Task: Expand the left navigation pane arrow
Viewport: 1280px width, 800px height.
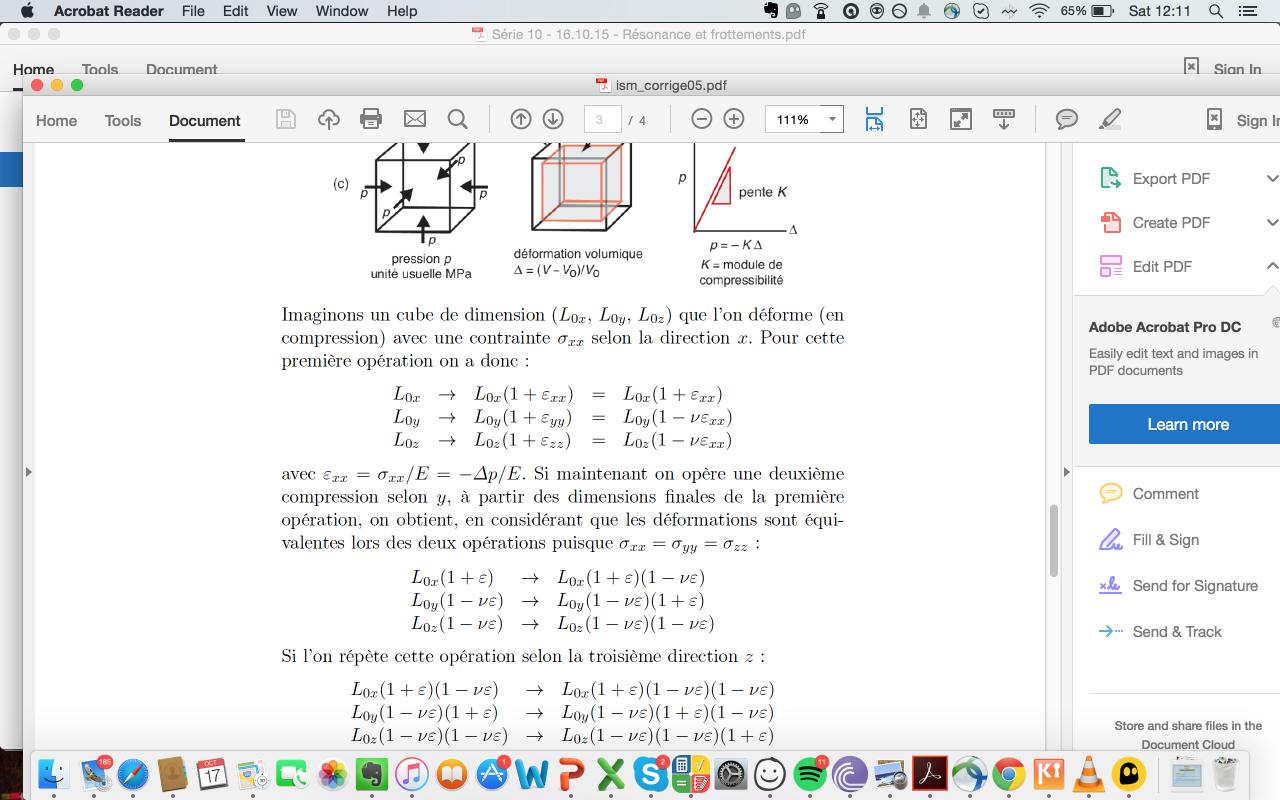Action: tap(28, 471)
